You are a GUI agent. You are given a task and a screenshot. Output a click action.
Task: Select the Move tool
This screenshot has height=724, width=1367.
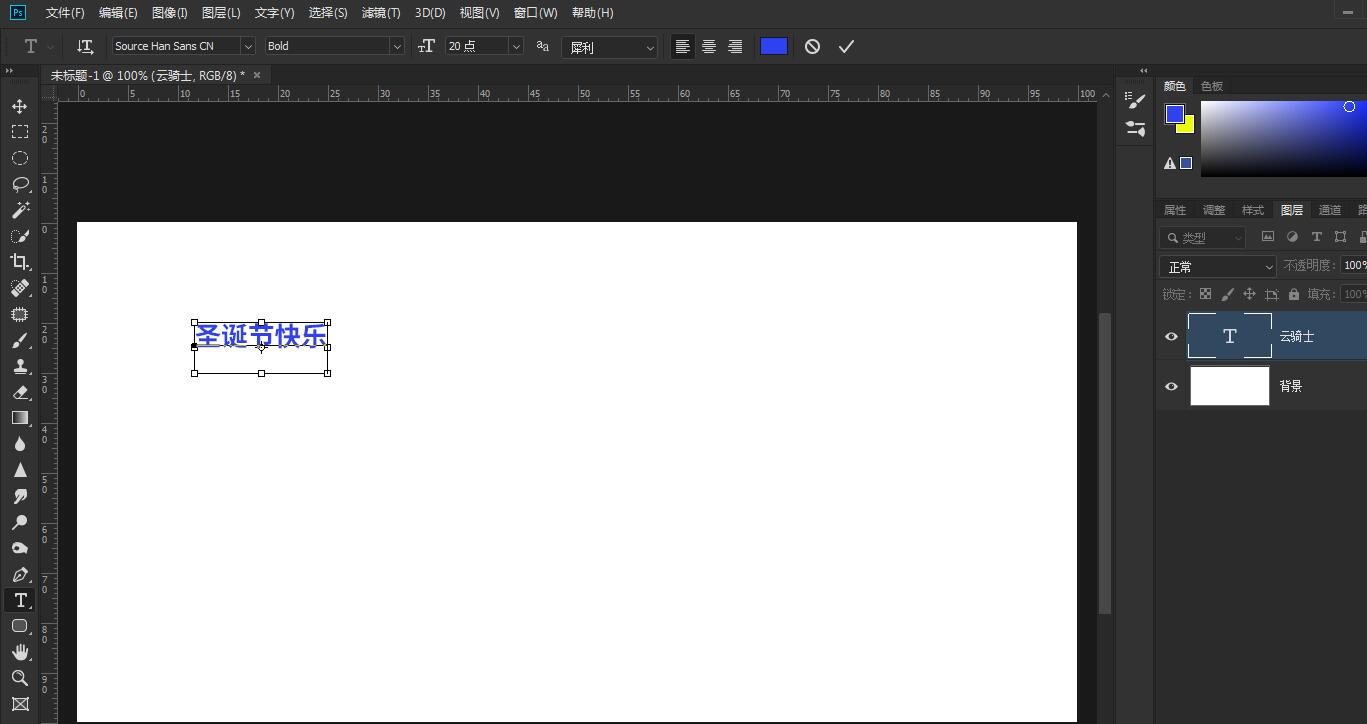click(19, 106)
